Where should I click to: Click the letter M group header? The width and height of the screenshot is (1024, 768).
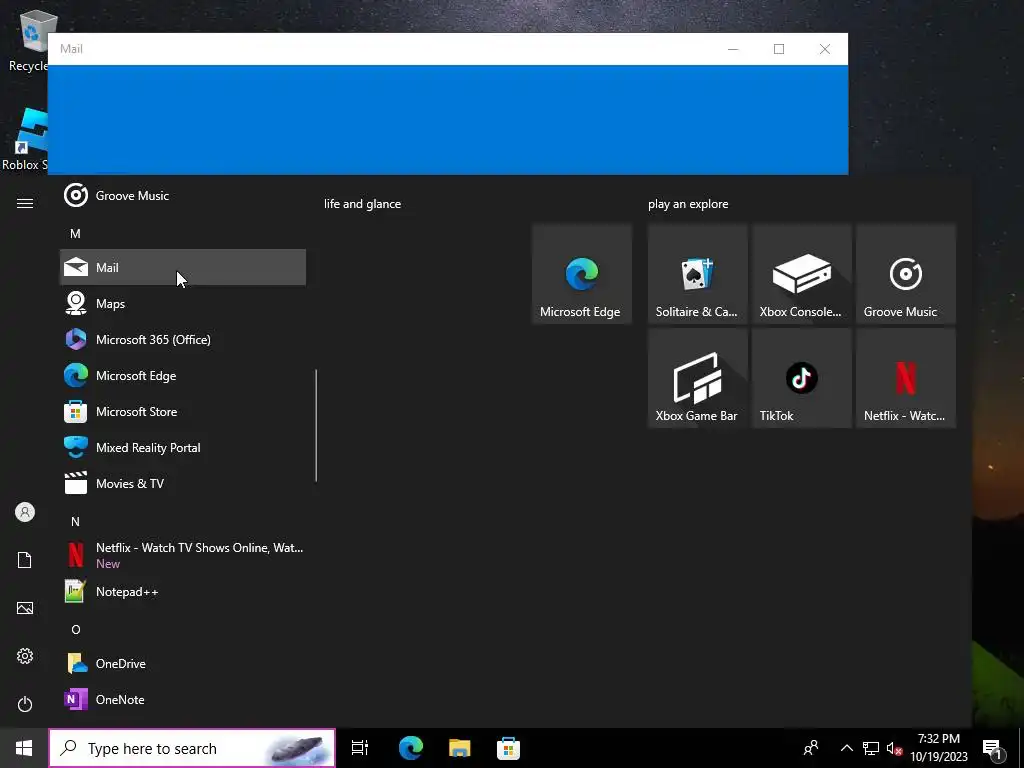coord(75,233)
